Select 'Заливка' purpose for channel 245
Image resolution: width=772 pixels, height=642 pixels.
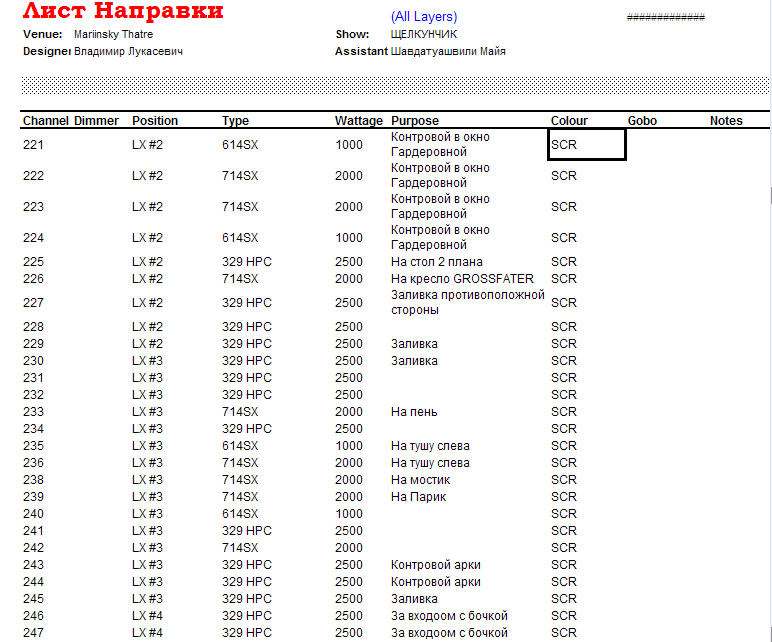click(414, 599)
